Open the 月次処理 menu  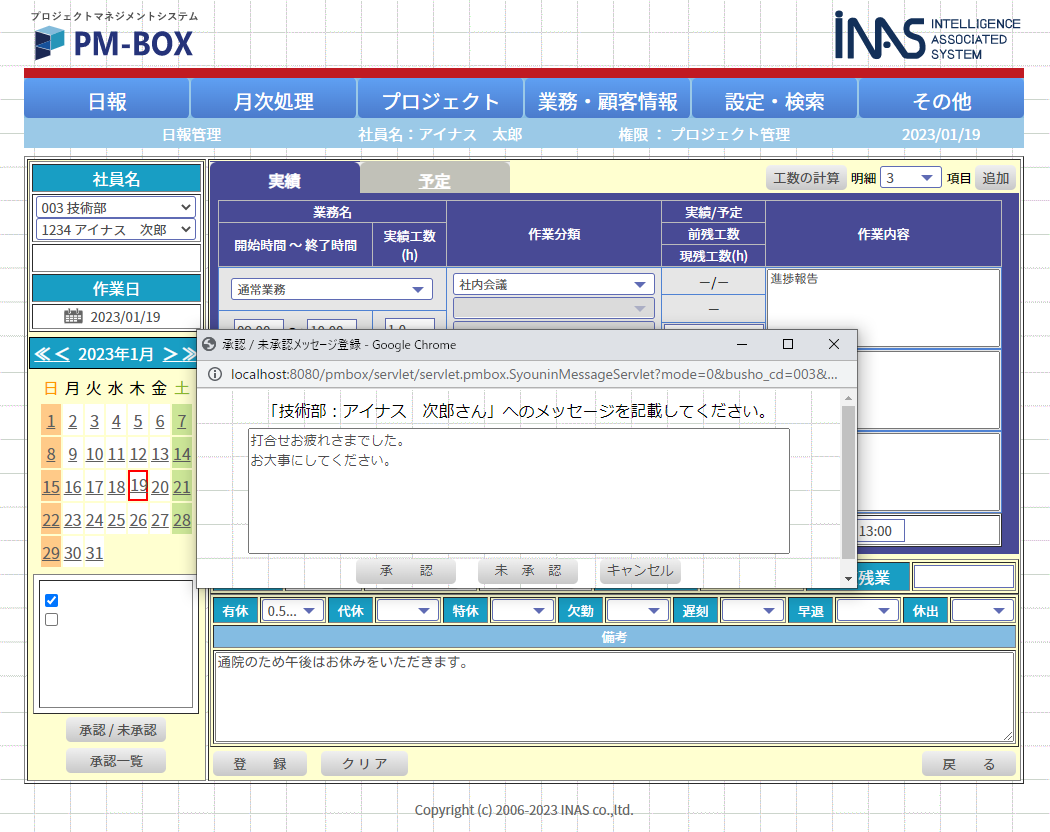tap(273, 101)
